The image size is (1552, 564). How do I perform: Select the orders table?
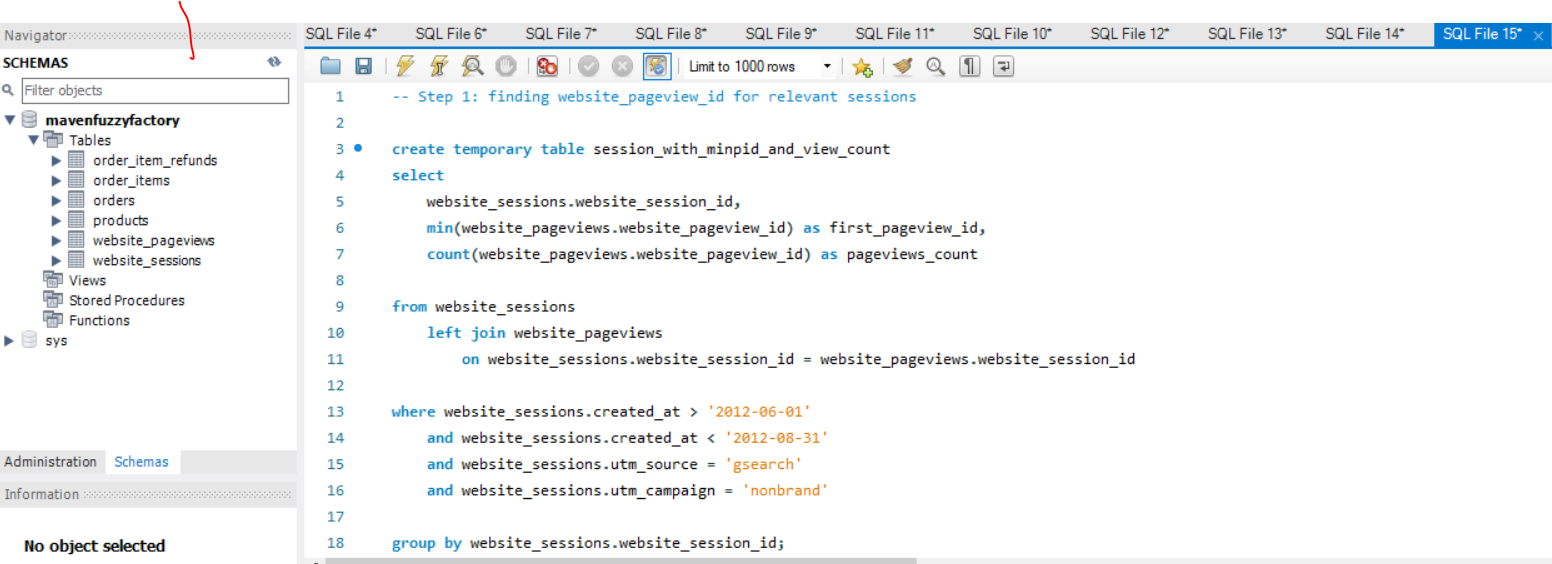[x=114, y=200]
